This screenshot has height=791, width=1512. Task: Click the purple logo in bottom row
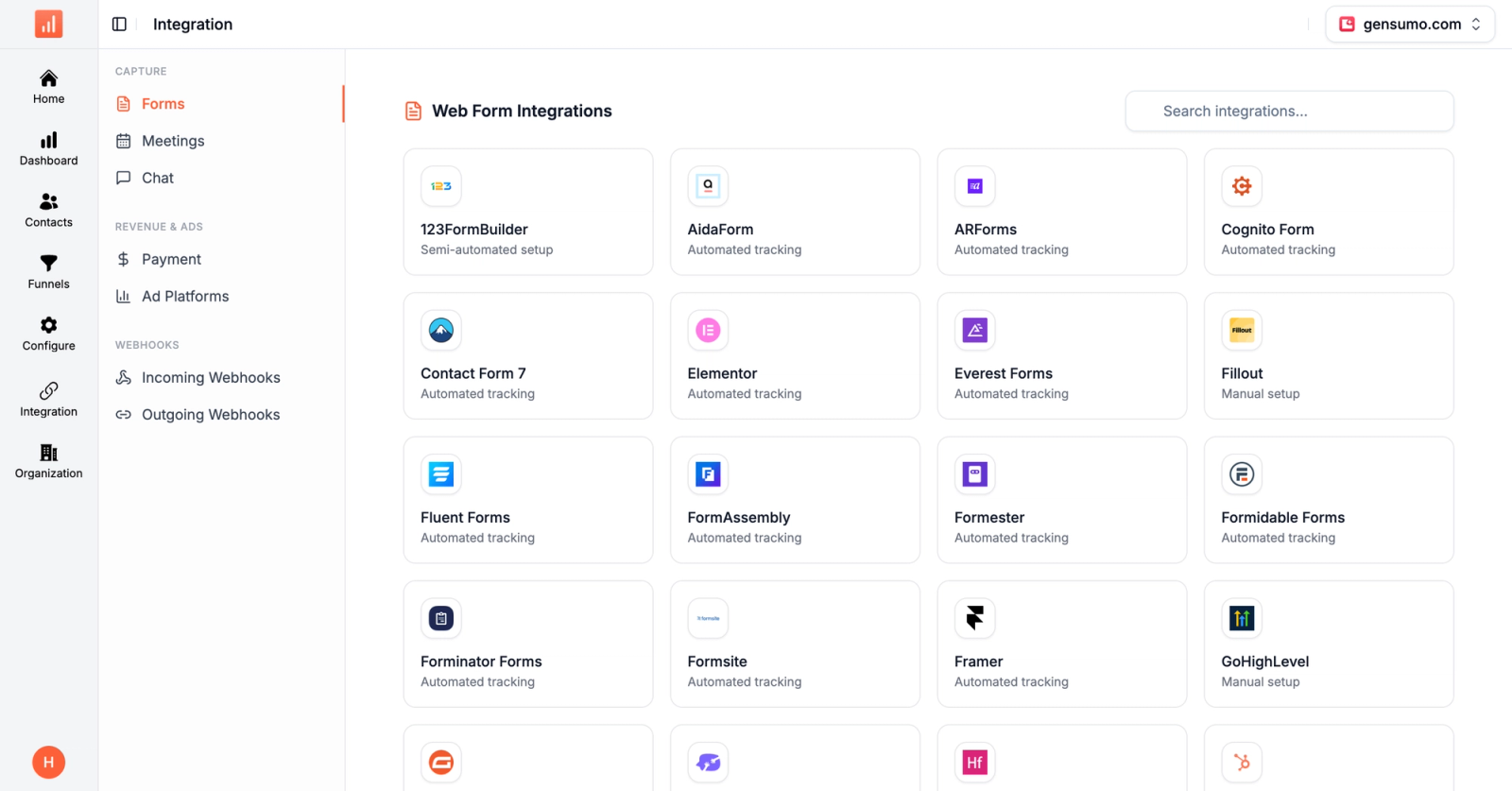[708, 763]
